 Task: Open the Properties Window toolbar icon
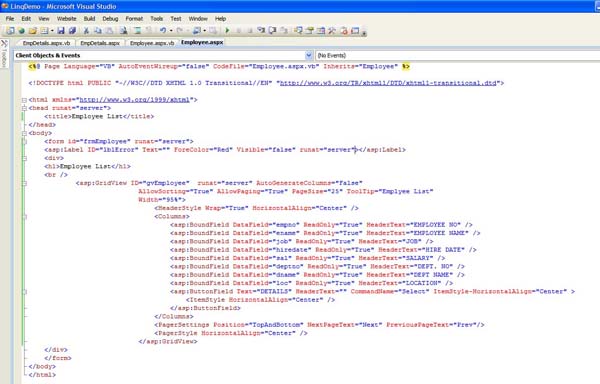pyautogui.click(x=310, y=31)
